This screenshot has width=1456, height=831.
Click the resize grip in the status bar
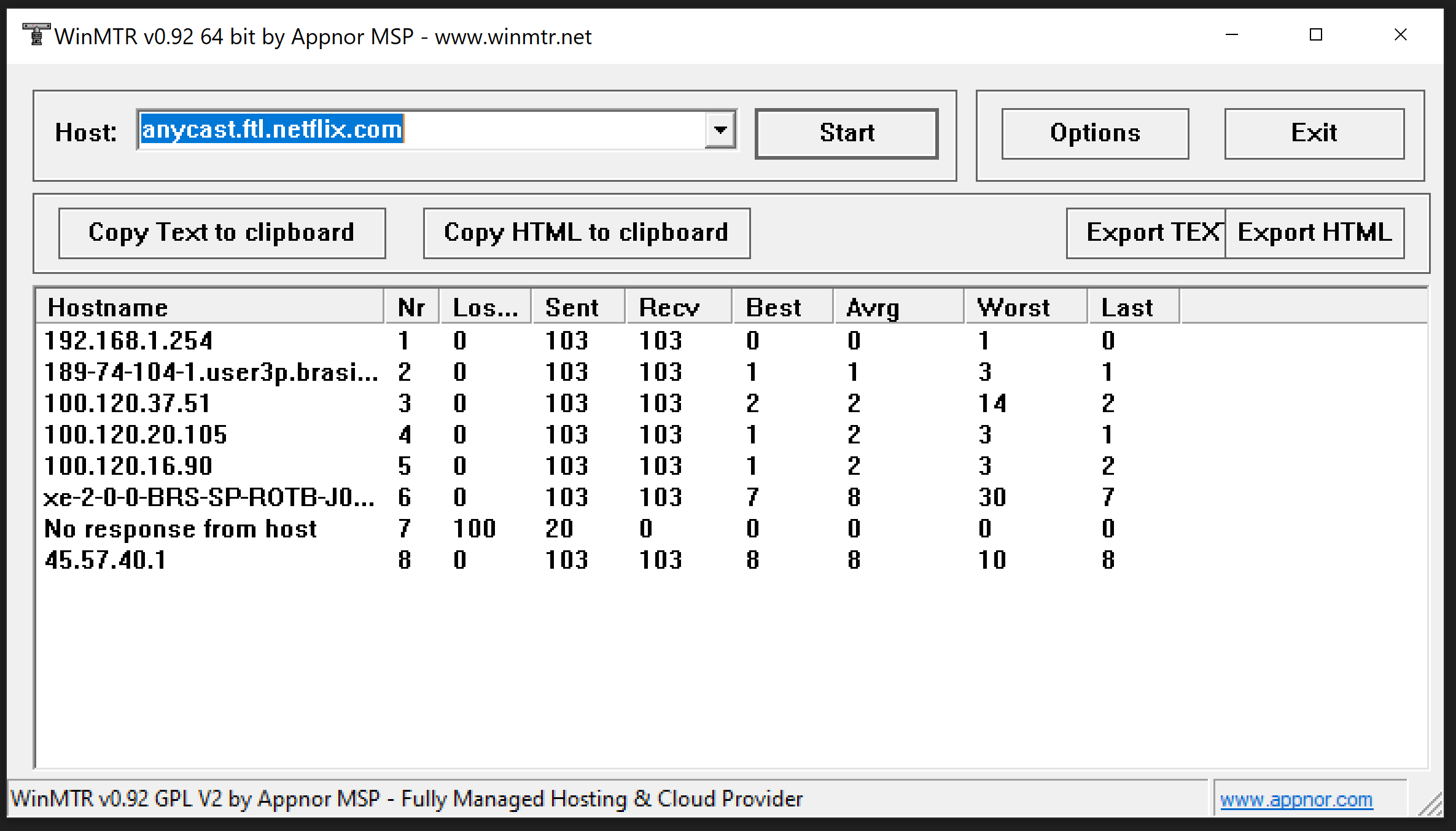(x=1431, y=804)
